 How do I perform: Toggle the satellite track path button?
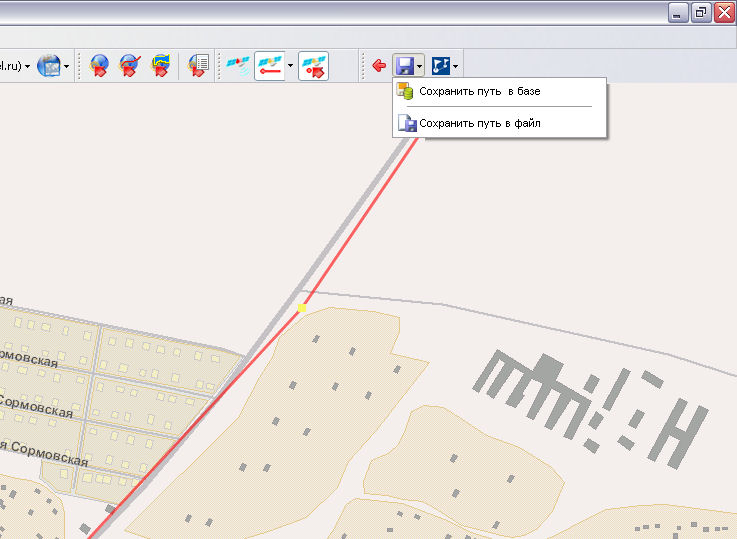(x=269, y=66)
